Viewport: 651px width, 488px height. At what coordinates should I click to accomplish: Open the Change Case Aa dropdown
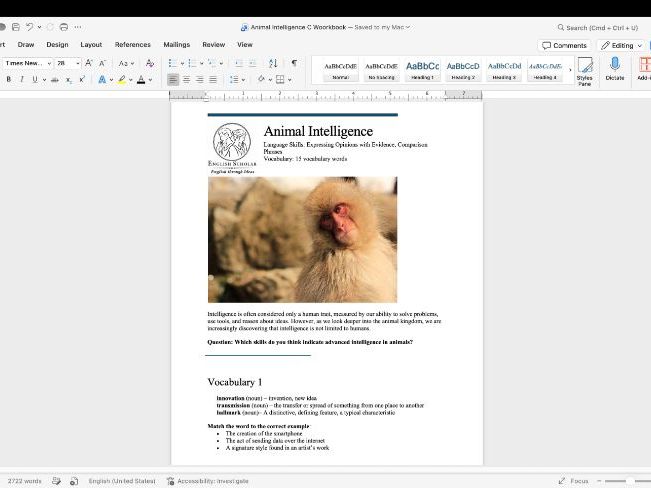126,64
